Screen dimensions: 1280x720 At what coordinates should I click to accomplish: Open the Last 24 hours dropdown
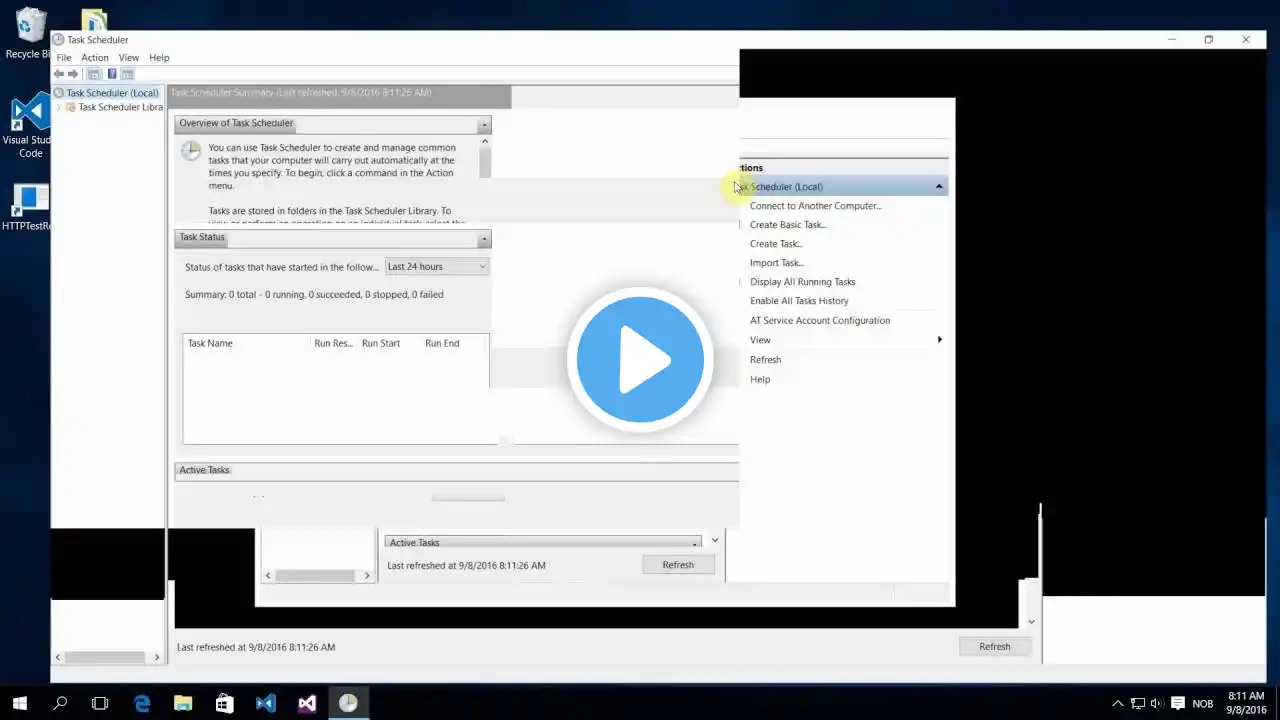[x=437, y=267]
